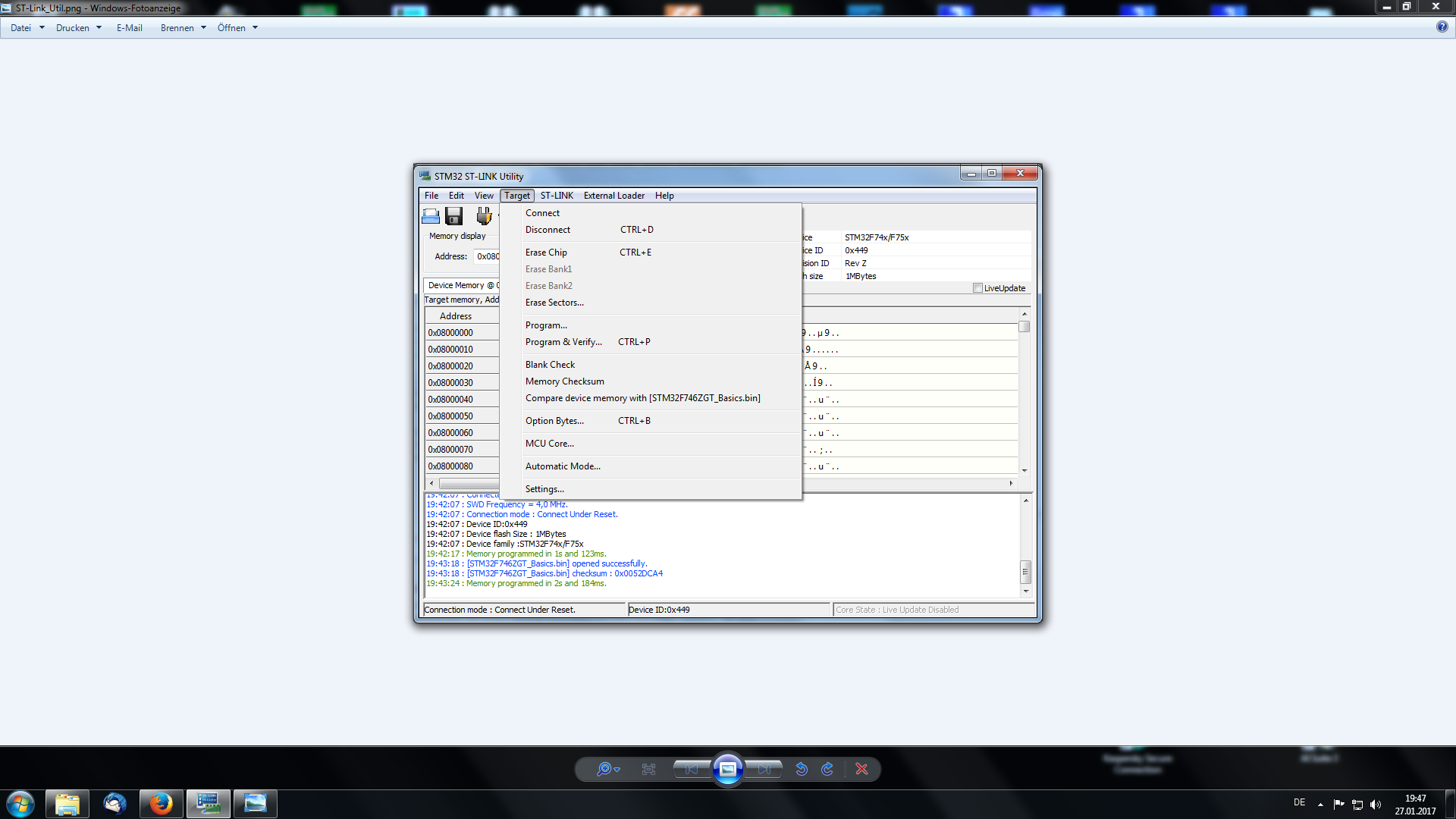Select Disconnect in the Target menu
The width and height of the screenshot is (1456, 819).
pyautogui.click(x=651, y=230)
